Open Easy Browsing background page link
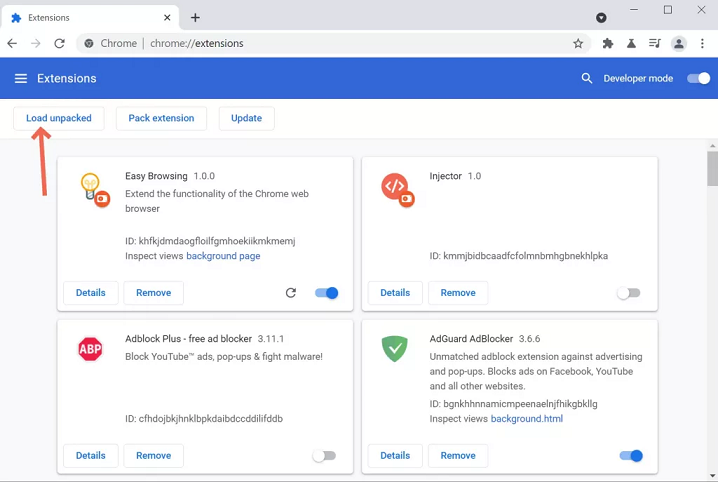This screenshot has width=718, height=482. (x=223, y=256)
